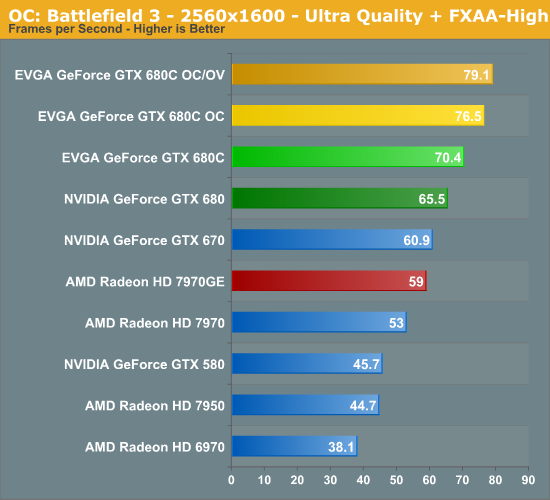Click axis tick label 90
The width and height of the screenshot is (550, 500).
(x=528, y=480)
